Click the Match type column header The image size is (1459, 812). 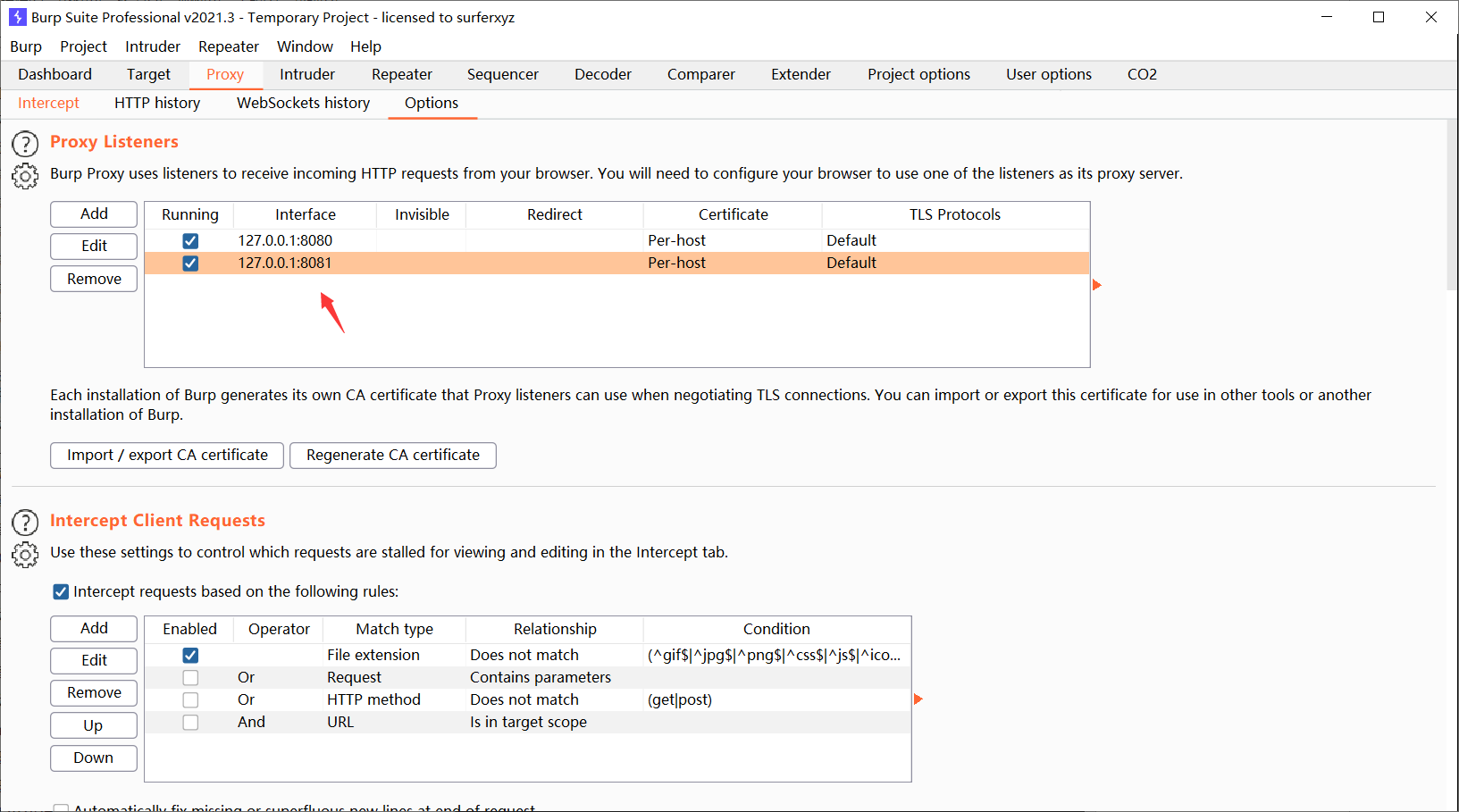pos(394,629)
